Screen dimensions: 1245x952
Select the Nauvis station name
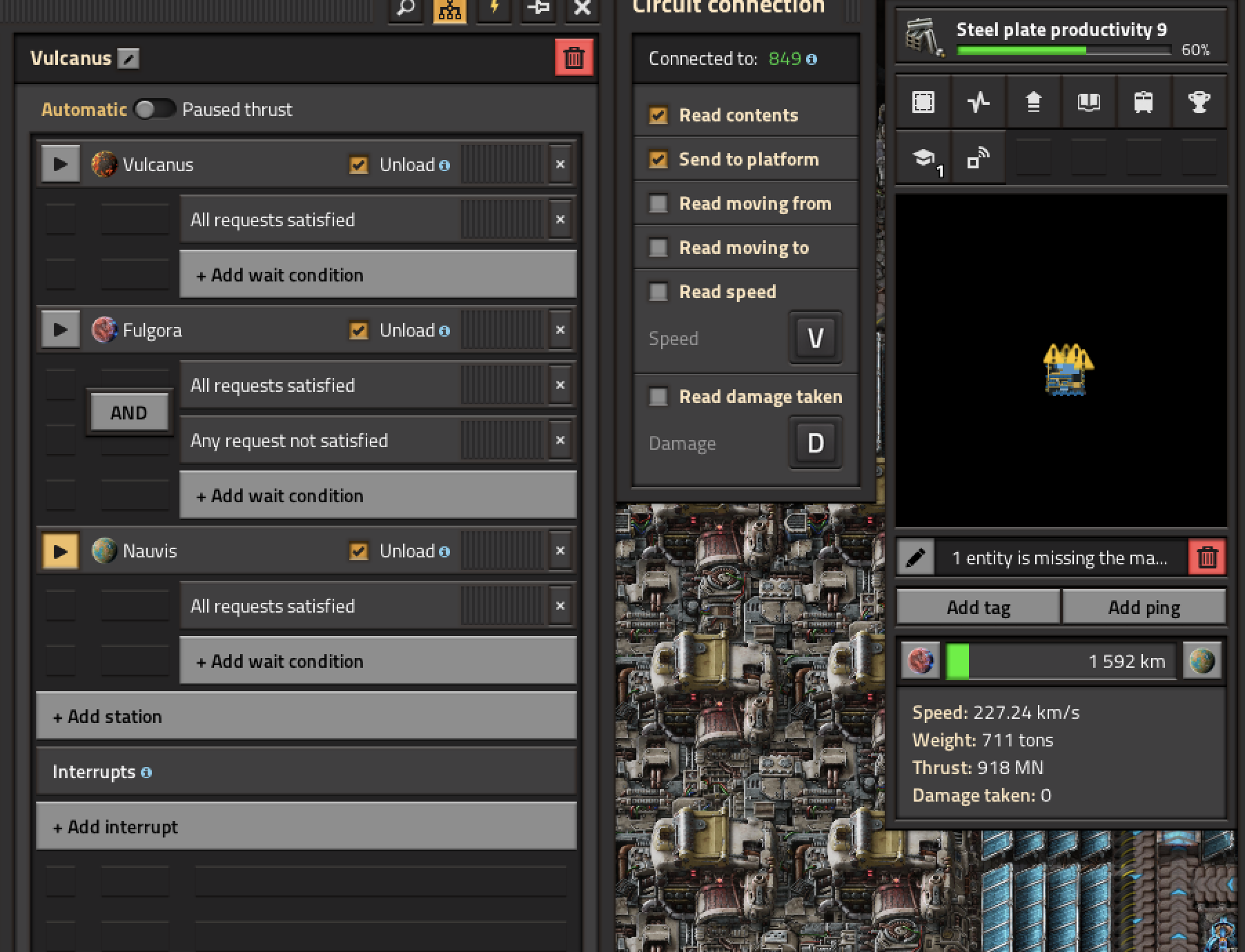click(150, 551)
